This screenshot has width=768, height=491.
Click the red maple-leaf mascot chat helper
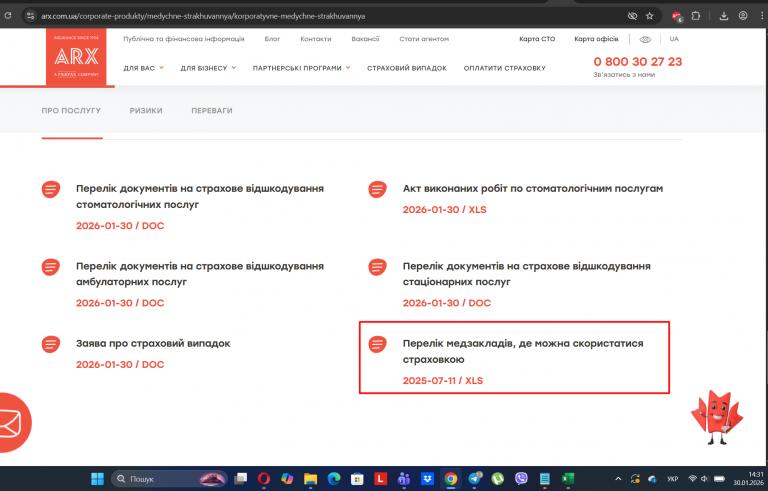coord(717,417)
